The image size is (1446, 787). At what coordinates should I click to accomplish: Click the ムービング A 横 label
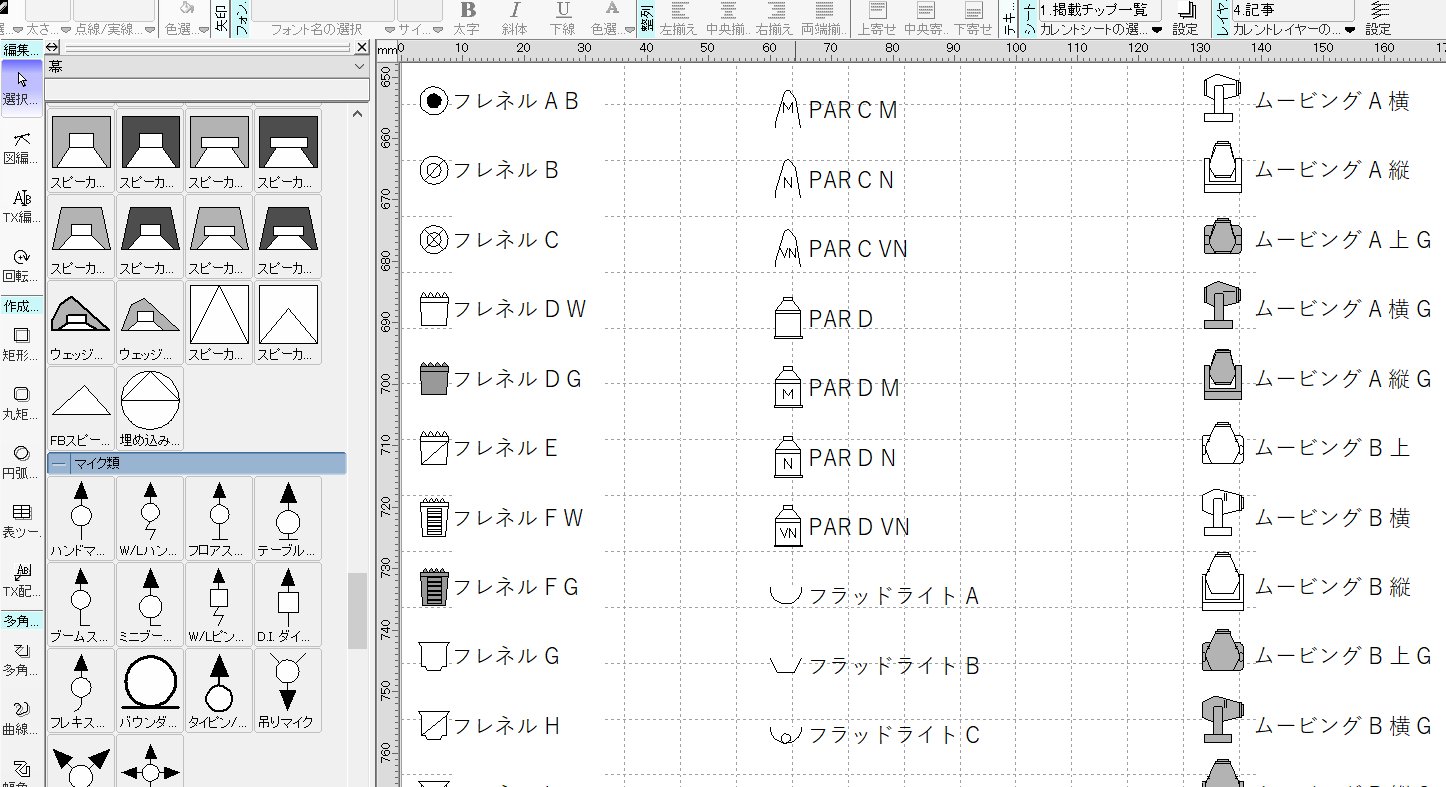tap(1332, 101)
